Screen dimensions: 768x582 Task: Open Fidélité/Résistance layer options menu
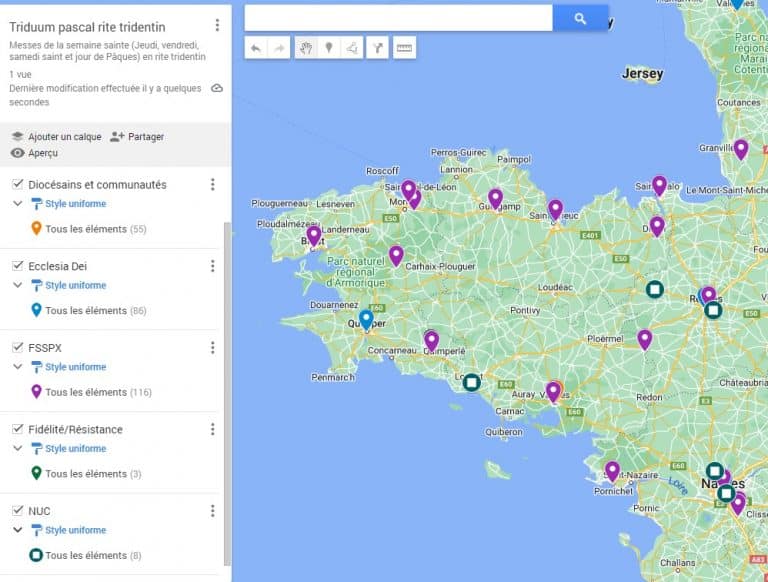pyautogui.click(x=213, y=429)
